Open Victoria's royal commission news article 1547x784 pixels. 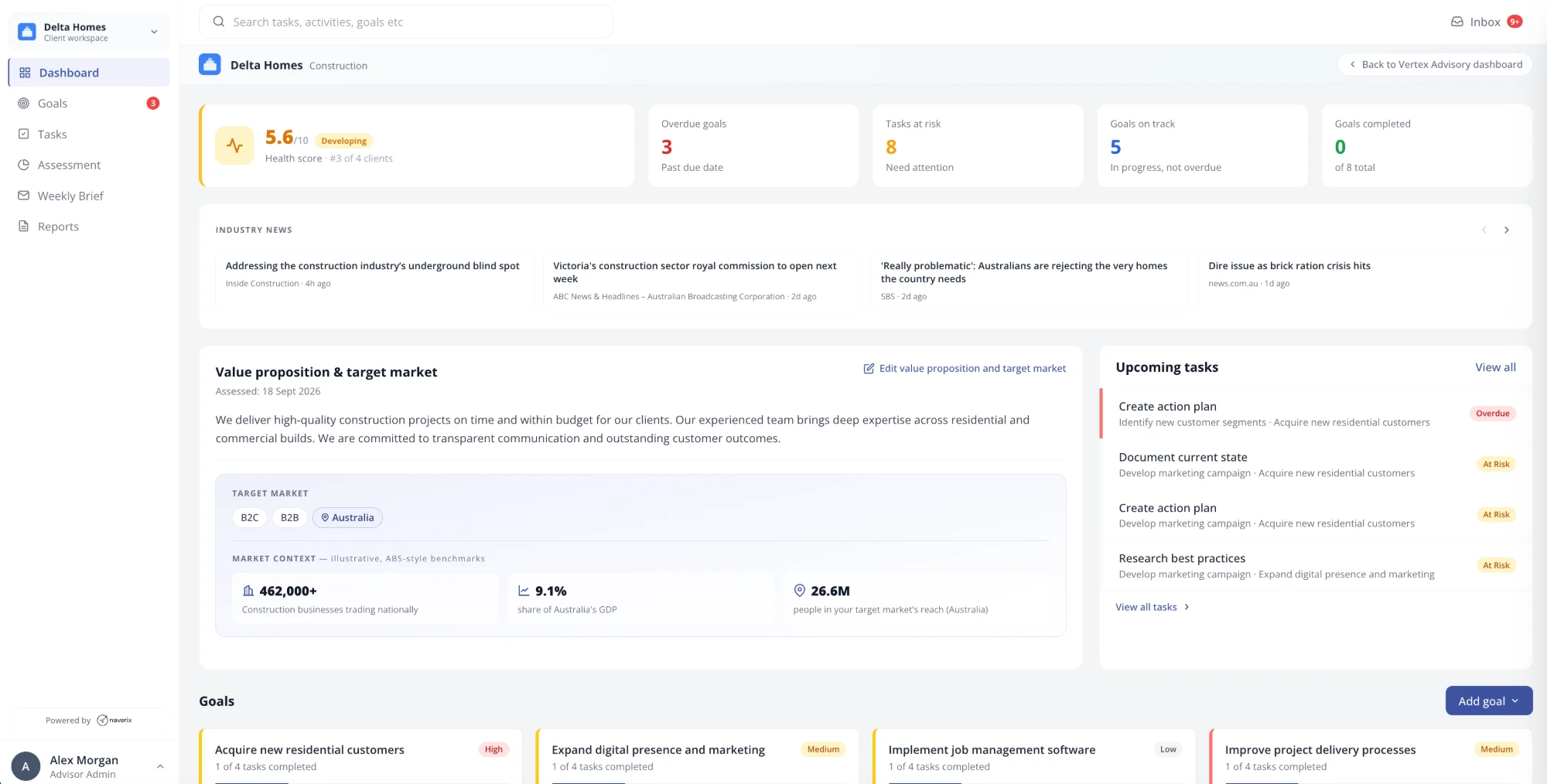[702, 281]
